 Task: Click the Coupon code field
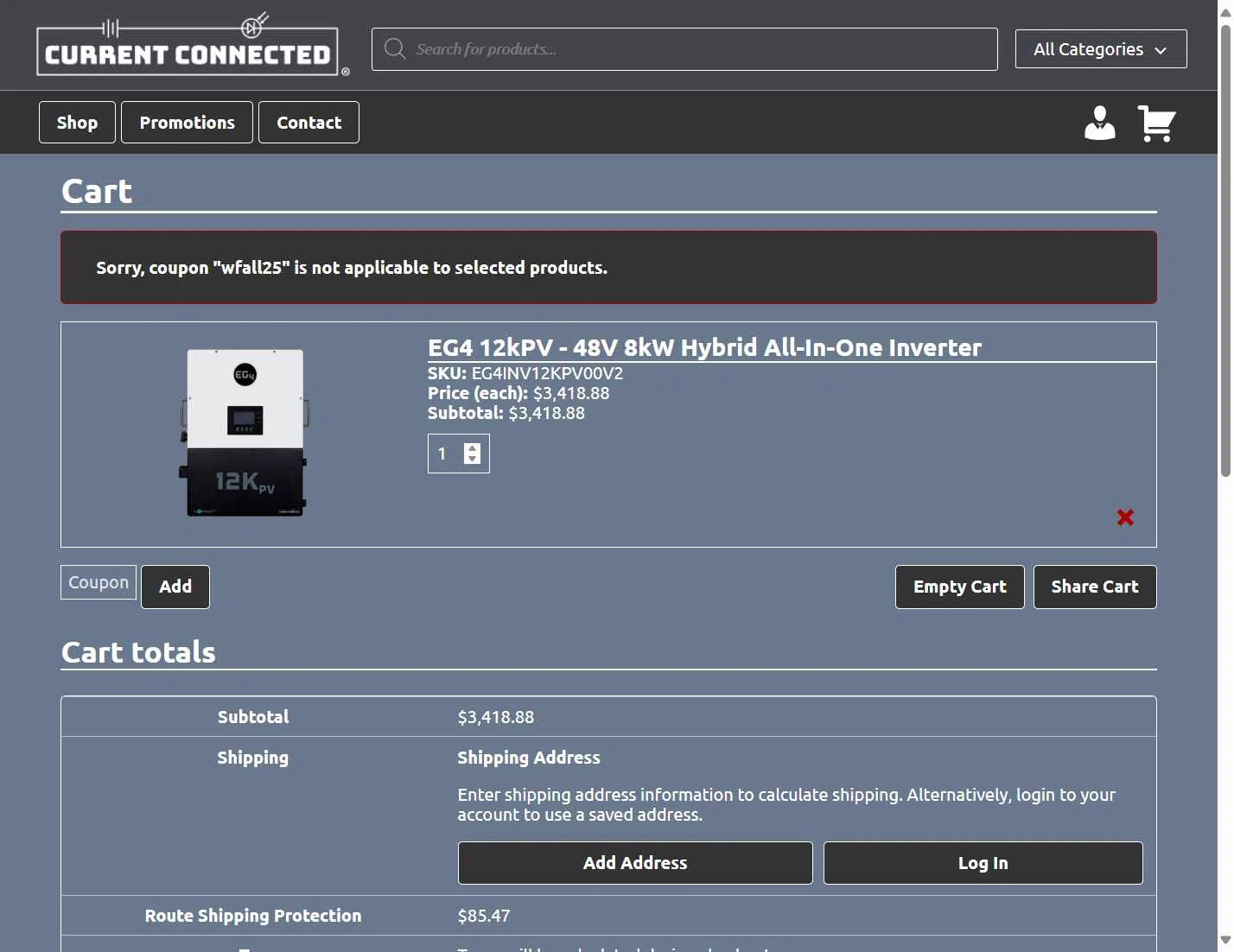pos(99,582)
